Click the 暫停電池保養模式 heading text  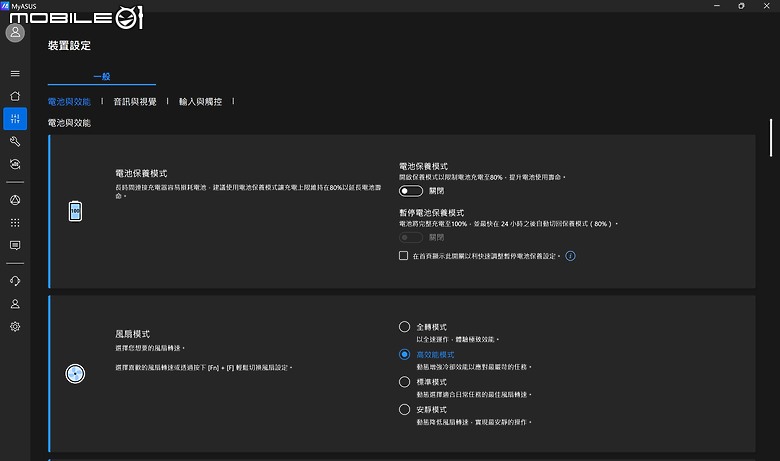431,213
